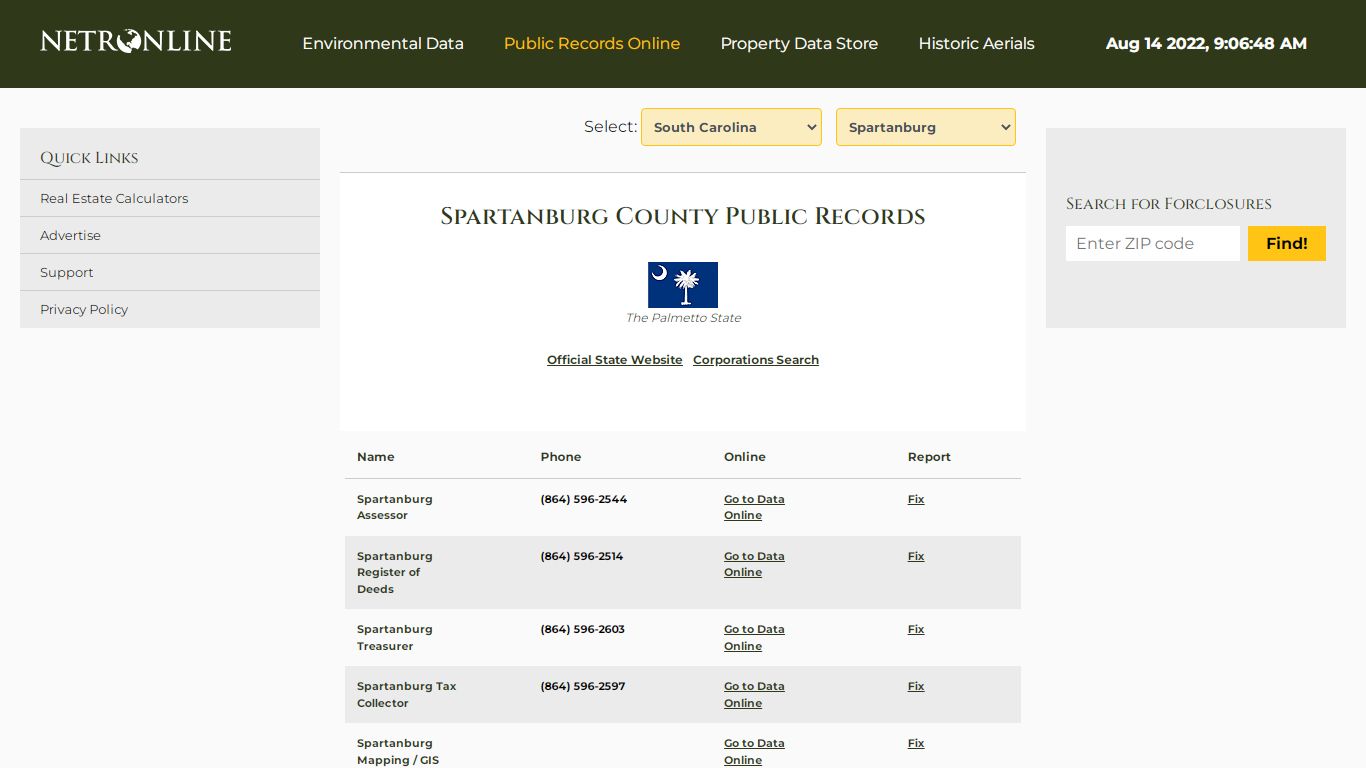Click Fix for Spartanburg Treasurer
1366x768 pixels.
point(916,629)
